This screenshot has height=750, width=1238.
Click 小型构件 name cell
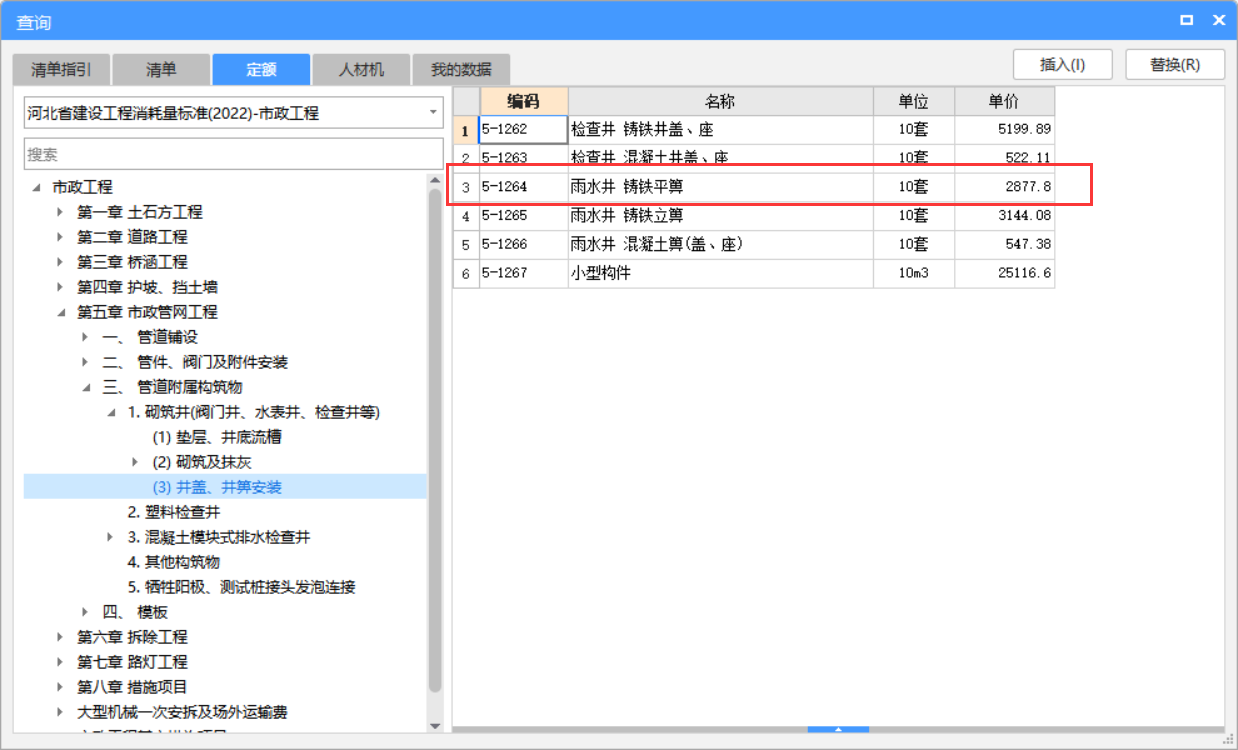pyautogui.click(x=720, y=273)
